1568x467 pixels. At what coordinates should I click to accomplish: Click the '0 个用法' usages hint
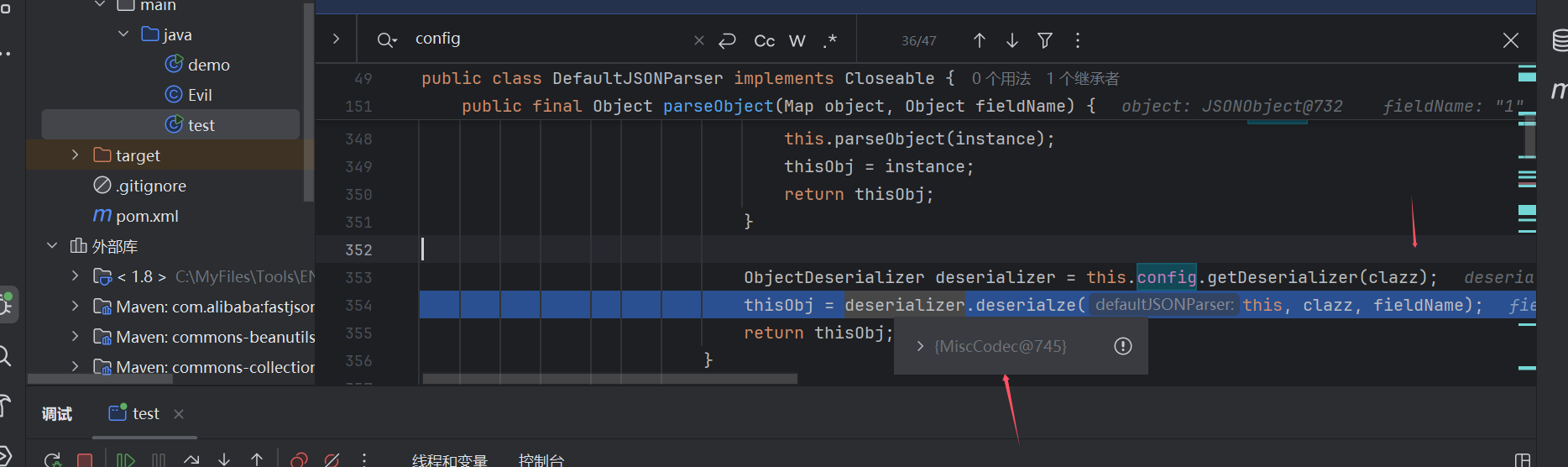coord(1001,78)
